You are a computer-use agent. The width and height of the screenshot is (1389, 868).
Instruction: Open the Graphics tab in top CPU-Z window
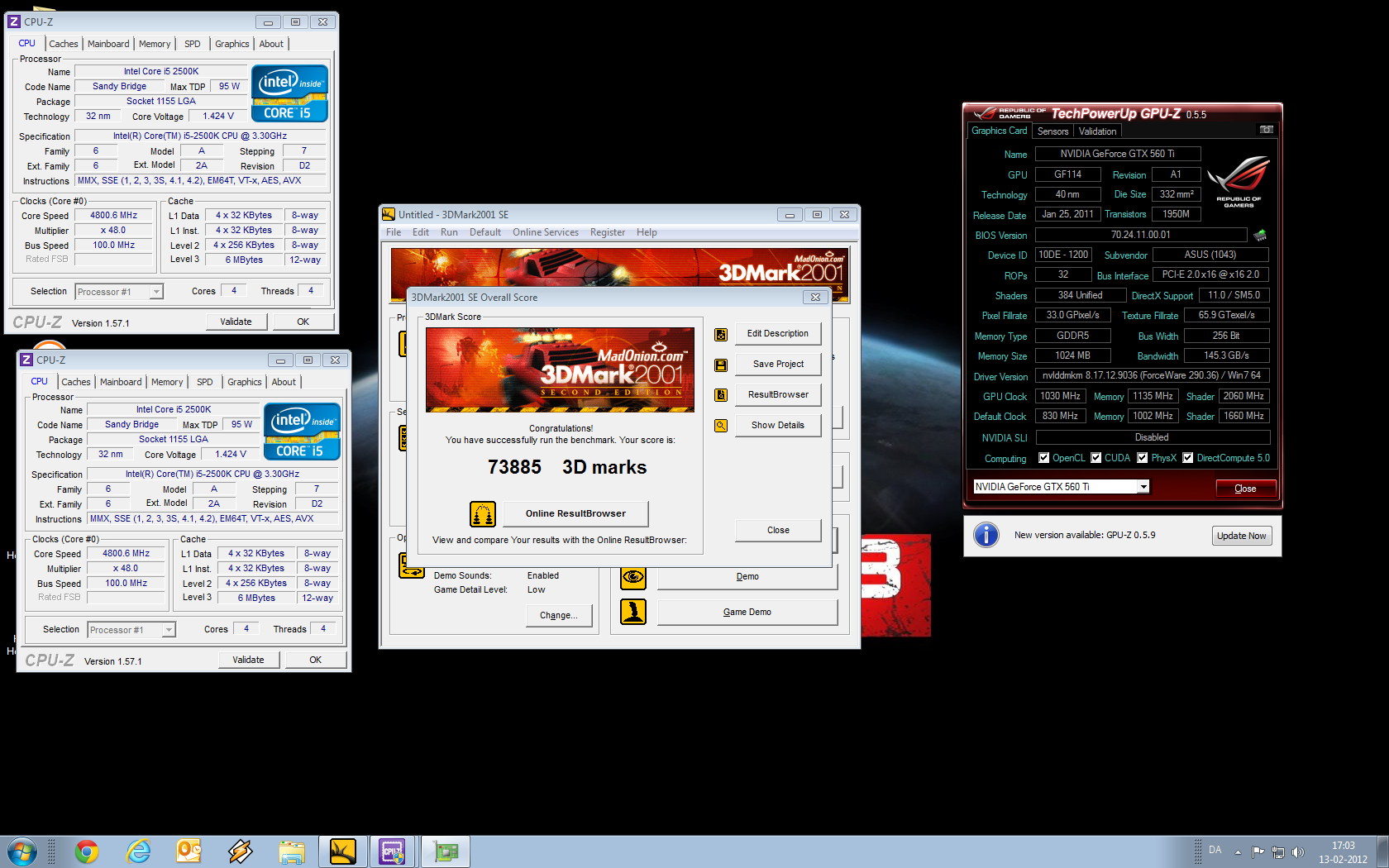tap(232, 44)
